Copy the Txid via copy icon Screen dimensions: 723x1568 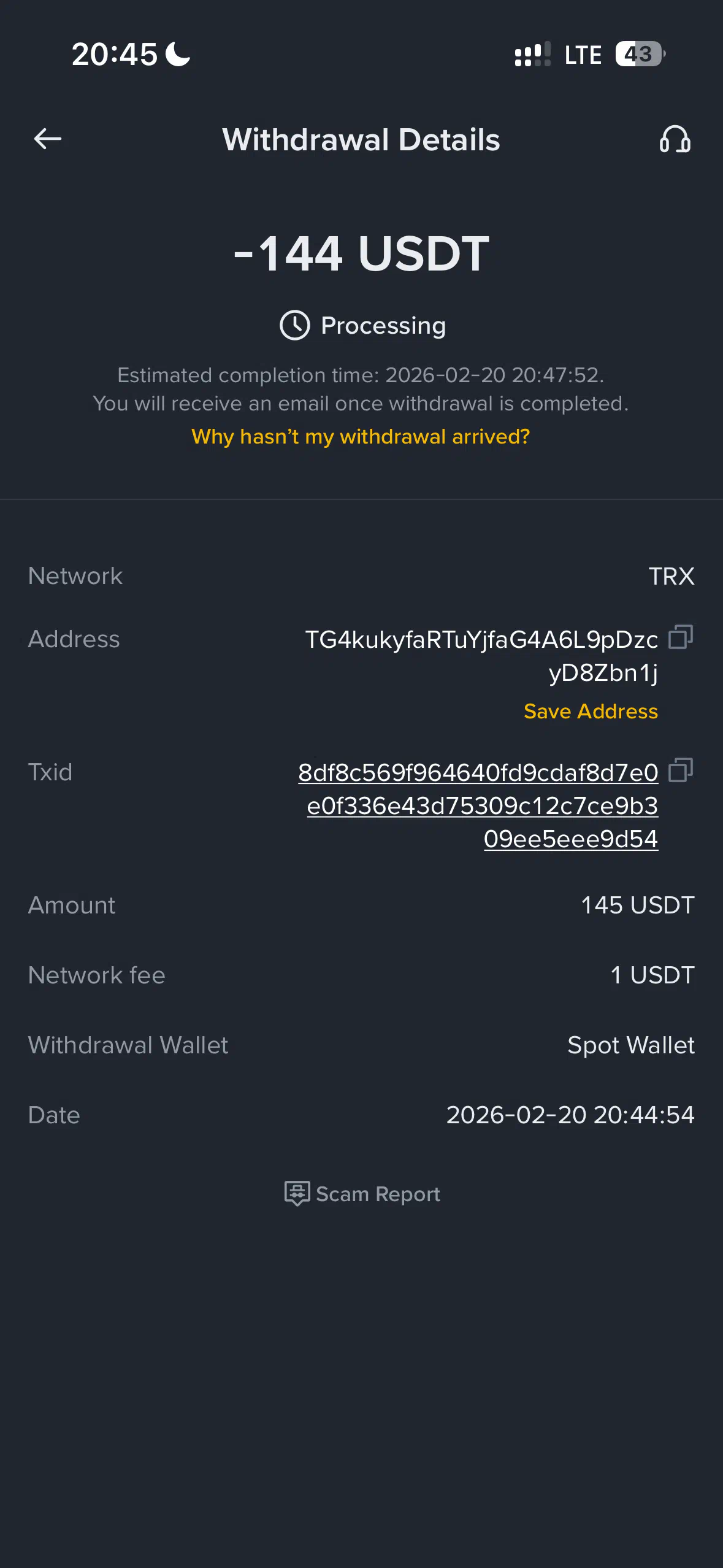[680, 770]
